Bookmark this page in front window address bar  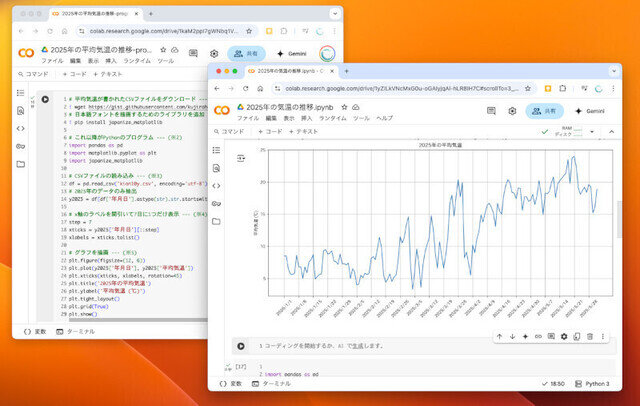coord(528,89)
